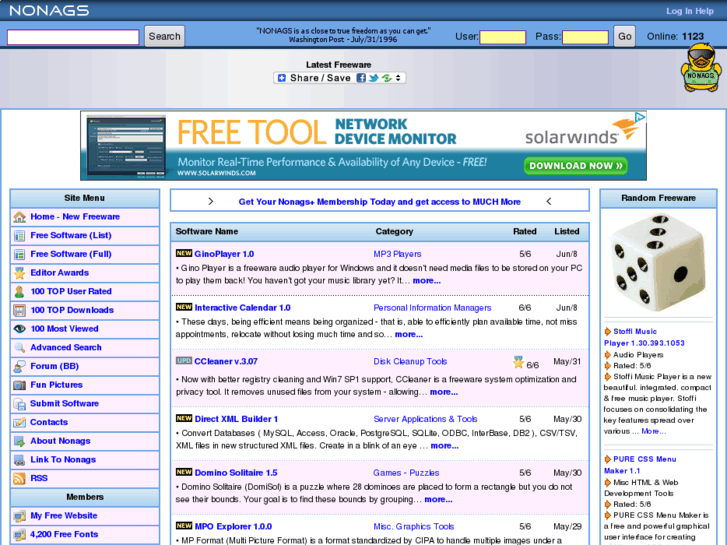
Task: Click the speech icon beside Forum (BB)
Action: click(19, 366)
